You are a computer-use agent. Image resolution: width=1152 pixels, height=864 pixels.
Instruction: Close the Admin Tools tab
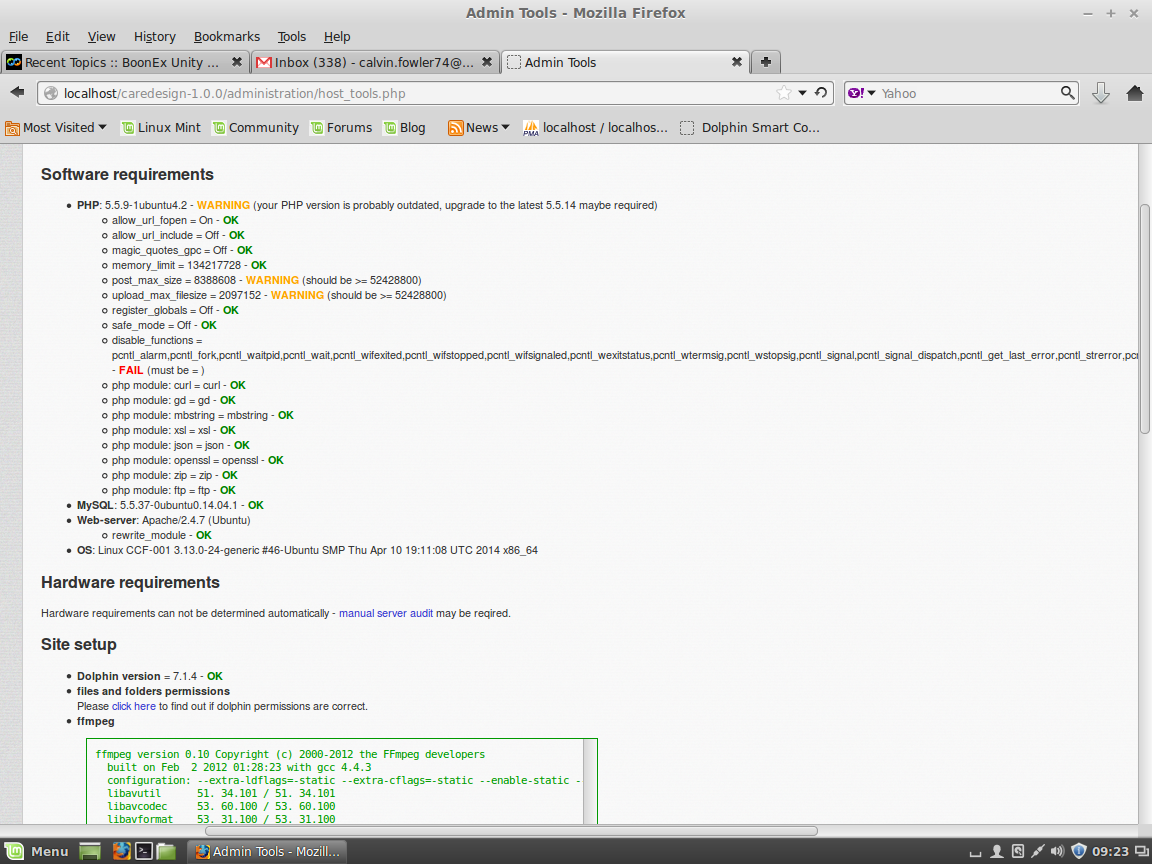pyautogui.click(x=737, y=62)
